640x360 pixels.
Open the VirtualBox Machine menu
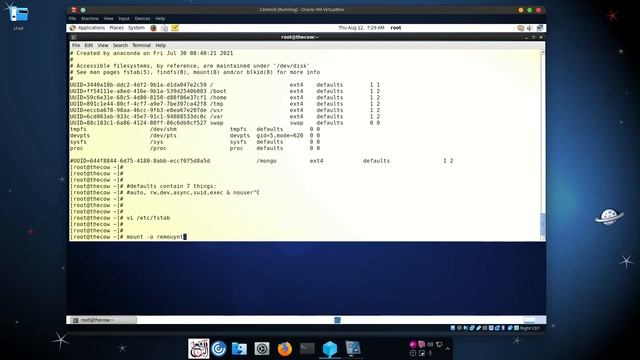click(x=90, y=18)
